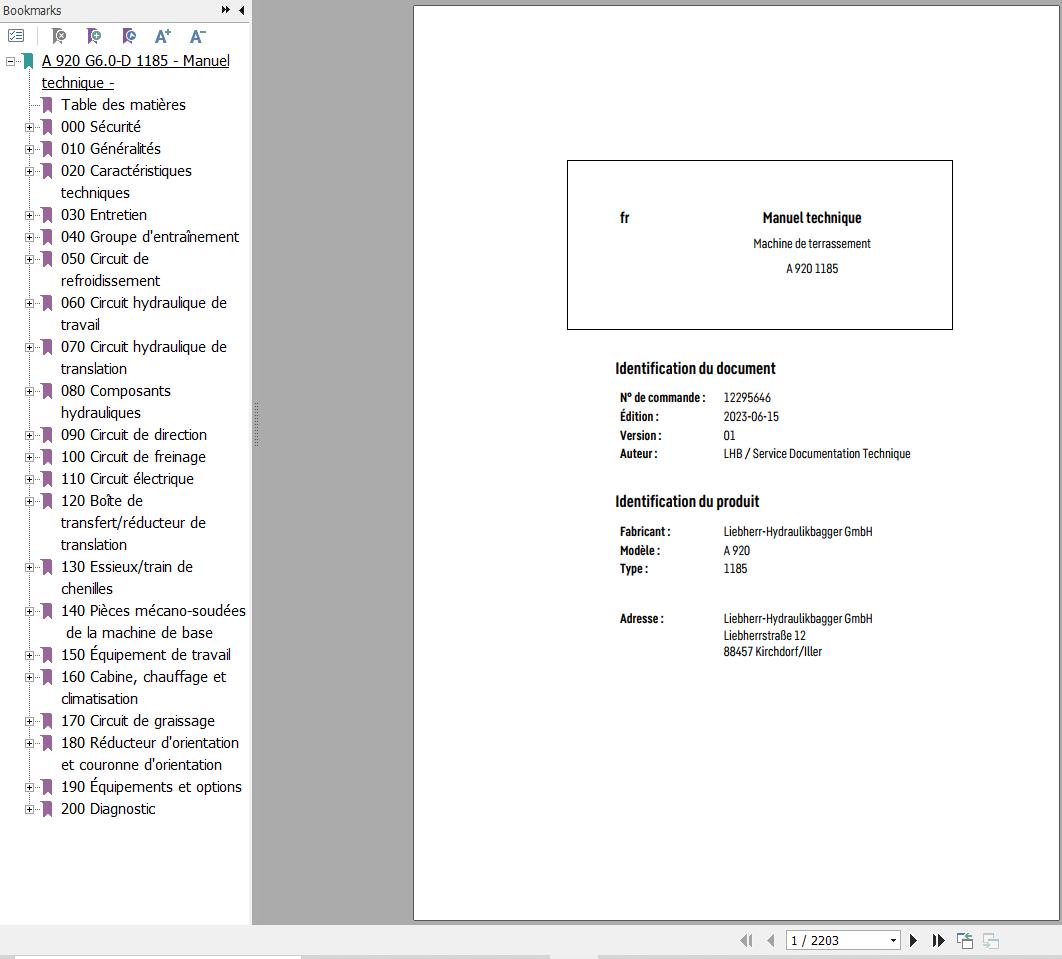Screen dimensions: 1062x959
Task: Click the Liebherrstraße 12 address line
Action: pyautogui.click(x=764, y=635)
